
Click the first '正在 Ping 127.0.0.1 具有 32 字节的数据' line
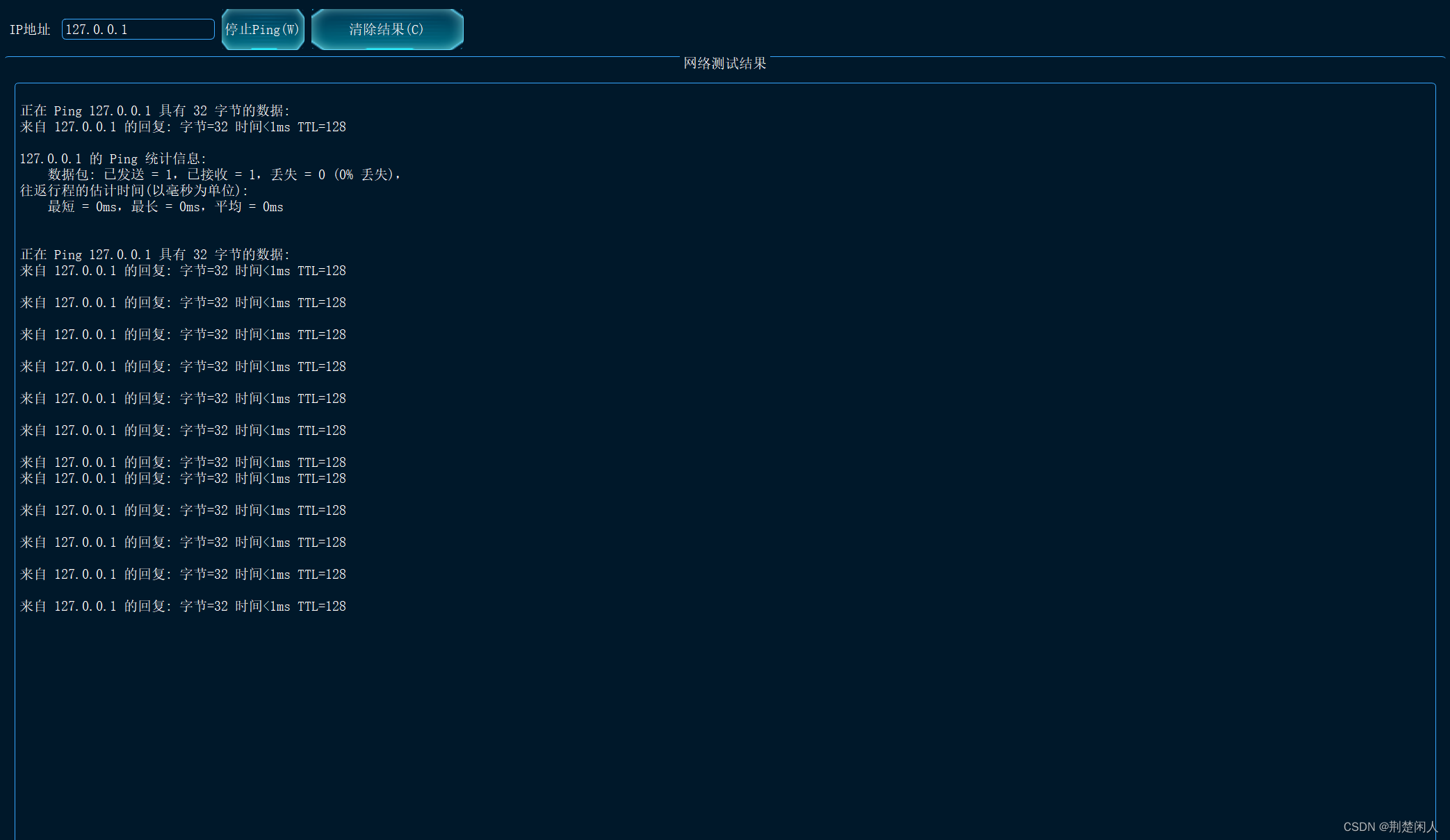[x=155, y=110]
